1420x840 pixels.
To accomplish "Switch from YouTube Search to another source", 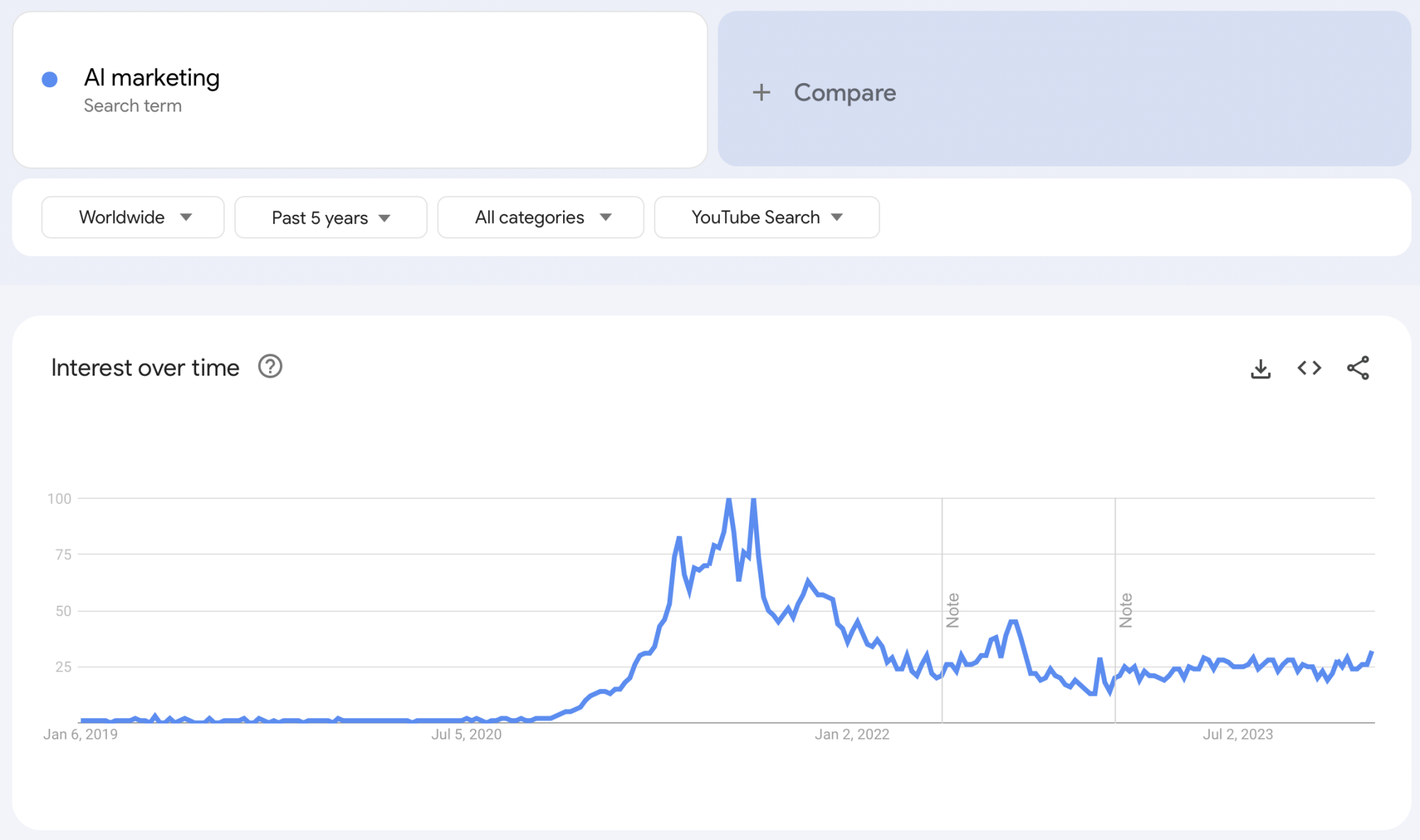I will (x=765, y=217).
